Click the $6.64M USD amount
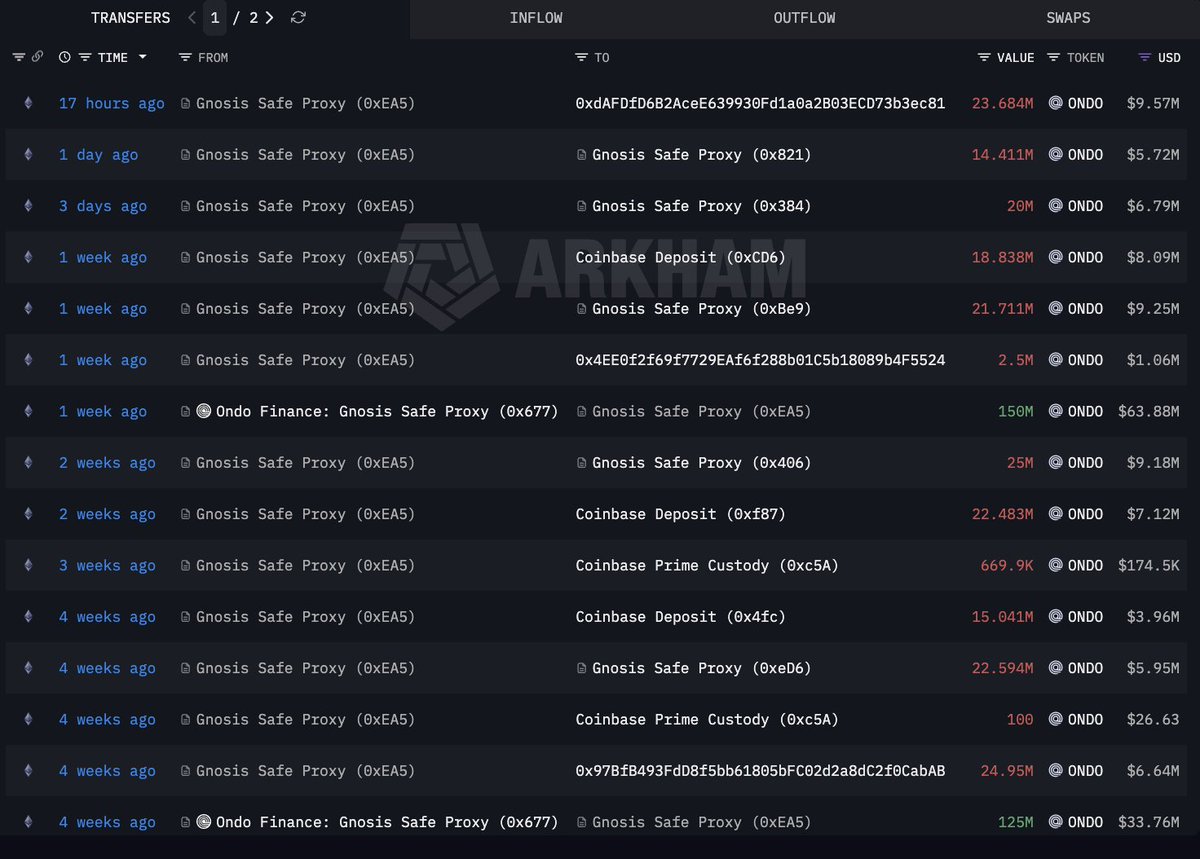This screenshot has height=859, width=1200. click(1153, 771)
